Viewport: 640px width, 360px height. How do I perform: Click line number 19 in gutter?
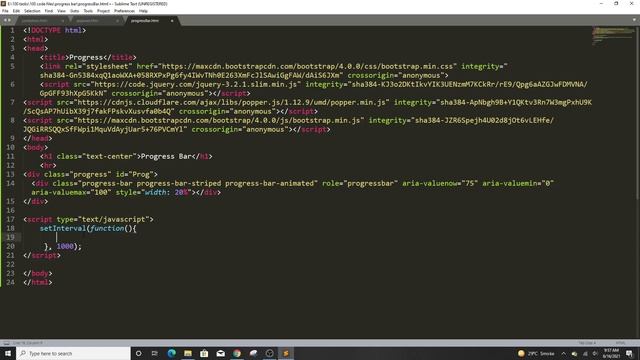tap(10, 237)
